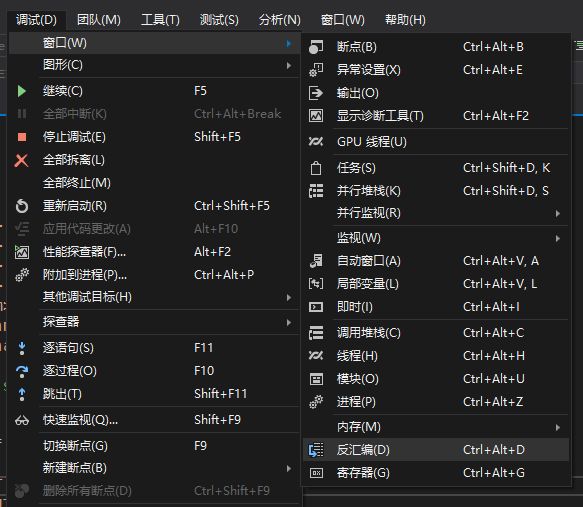583x507 pixels.
Task: Choose 寄存器(G) from submenu
Action: pos(436,473)
